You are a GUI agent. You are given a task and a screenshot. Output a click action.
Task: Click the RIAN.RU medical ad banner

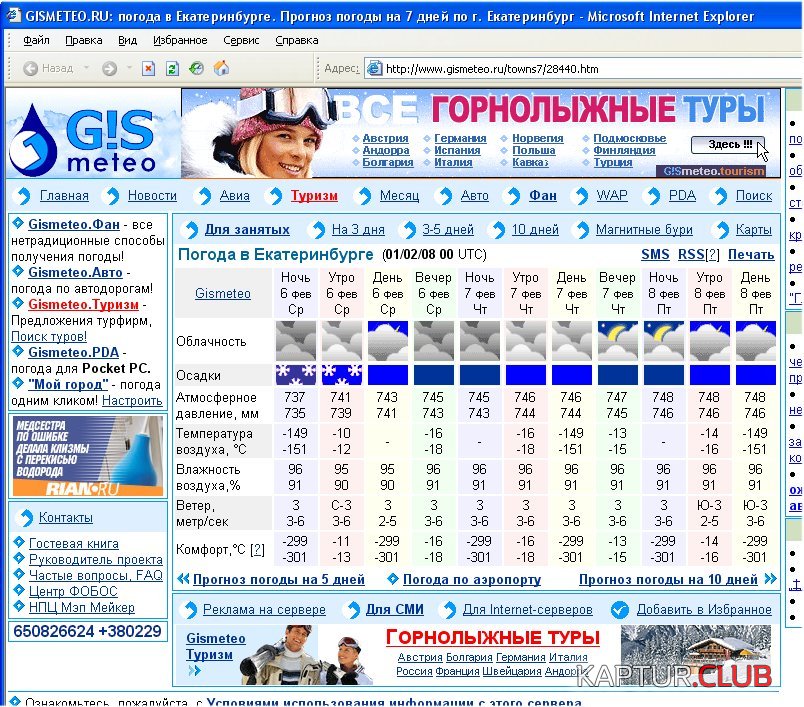click(x=88, y=456)
